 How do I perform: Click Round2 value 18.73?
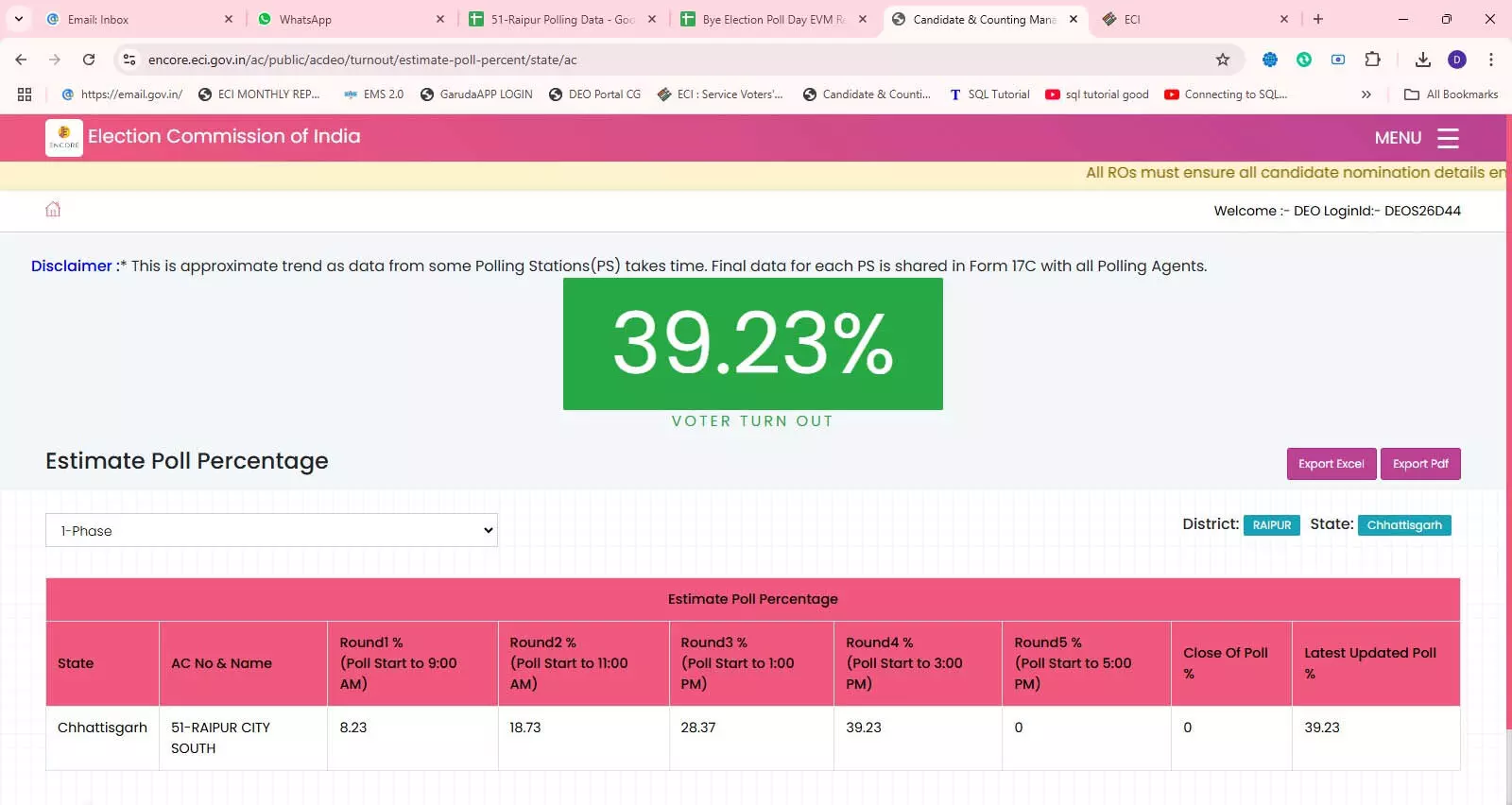[x=525, y=728]
